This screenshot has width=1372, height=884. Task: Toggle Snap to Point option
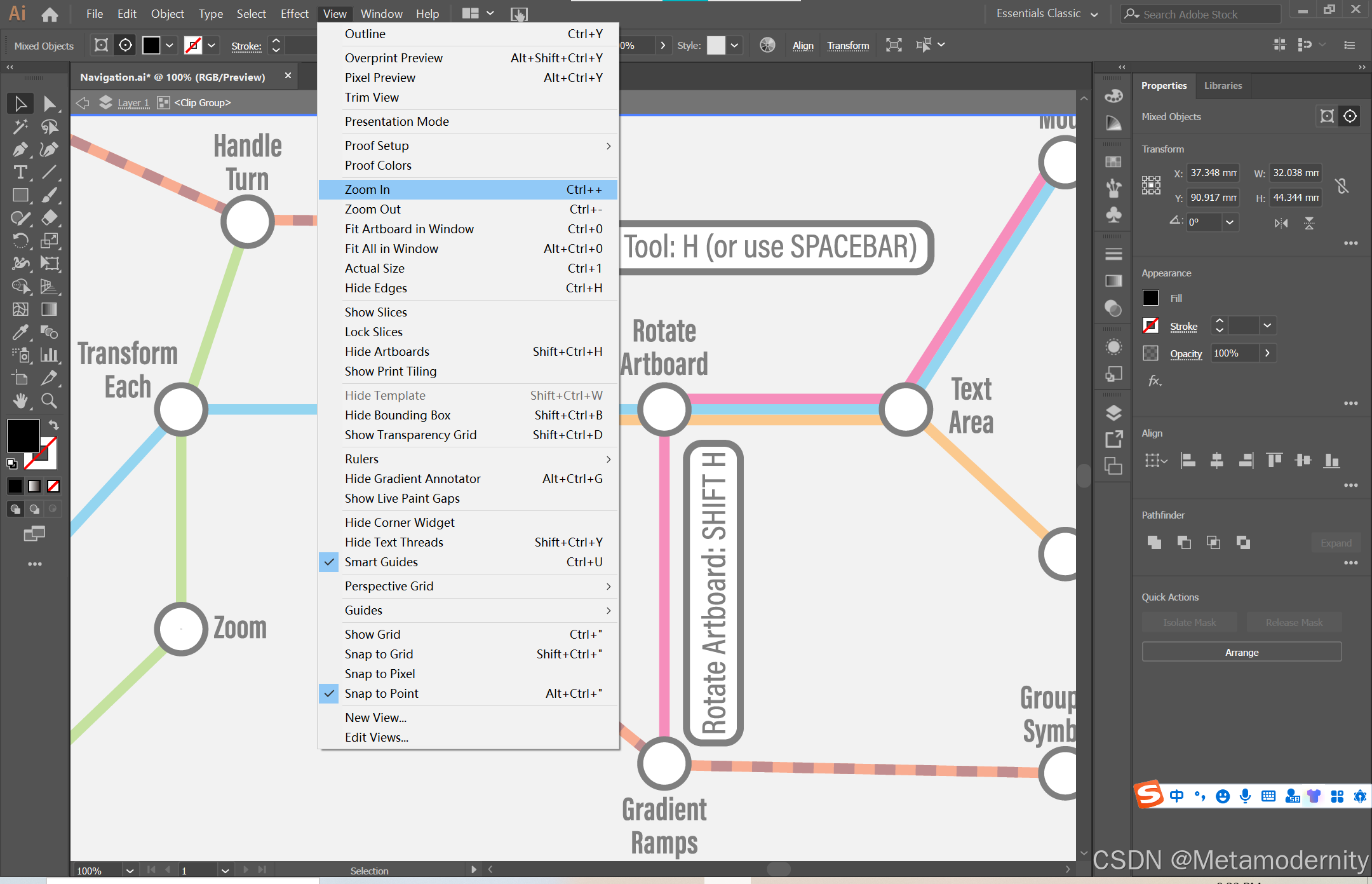click(x=381, y=693)
